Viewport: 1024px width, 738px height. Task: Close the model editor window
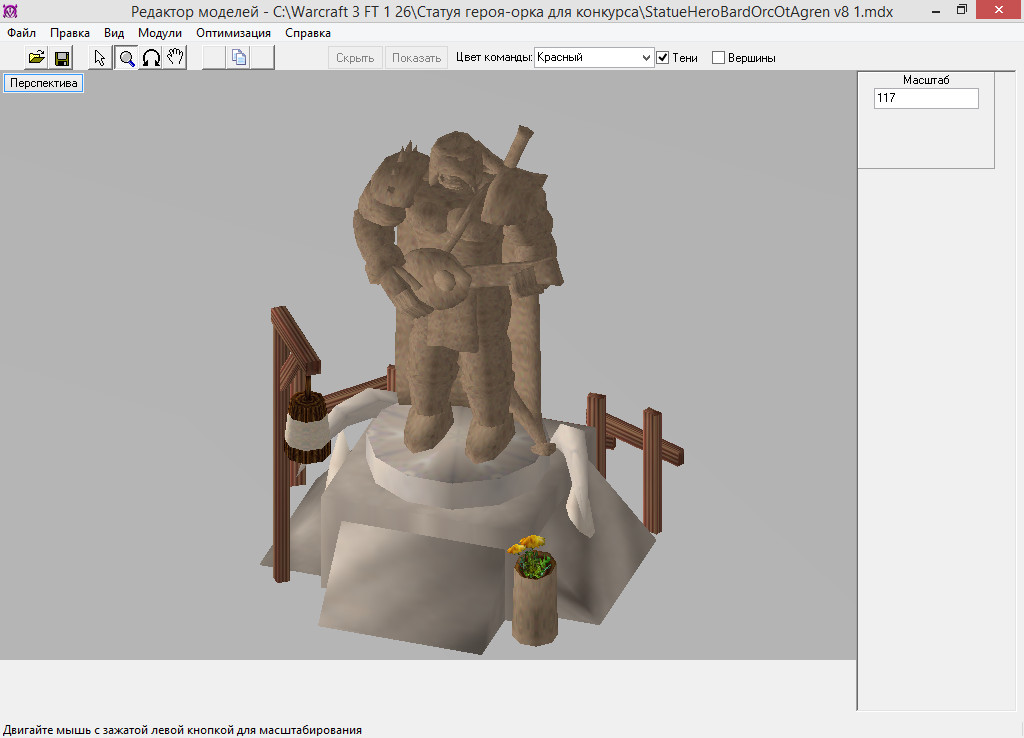click(999, 10)
